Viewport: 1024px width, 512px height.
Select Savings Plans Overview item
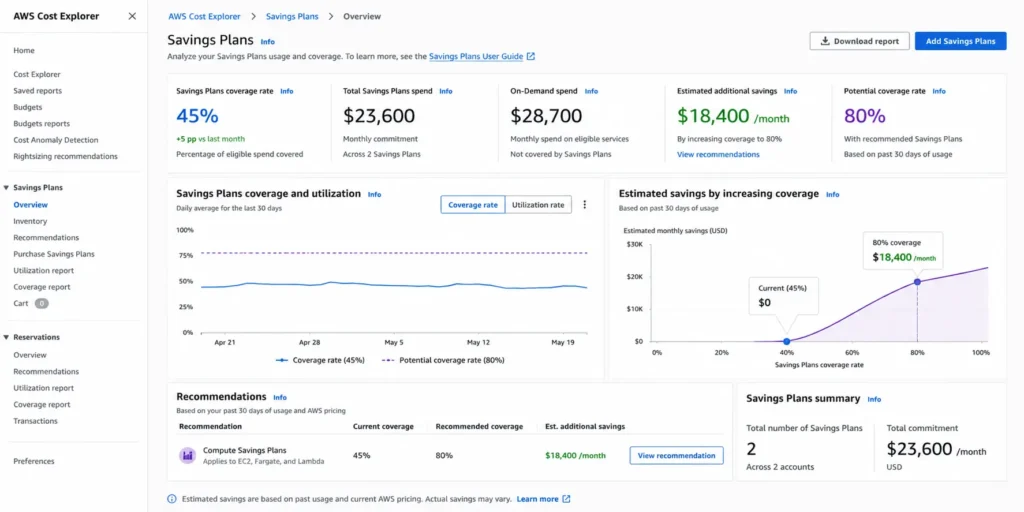31,204
